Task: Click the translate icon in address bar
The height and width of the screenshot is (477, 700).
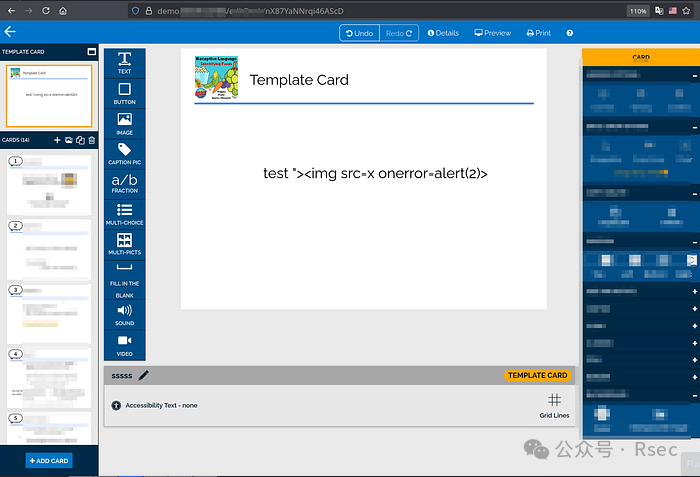Action: [x=659, y=11]
